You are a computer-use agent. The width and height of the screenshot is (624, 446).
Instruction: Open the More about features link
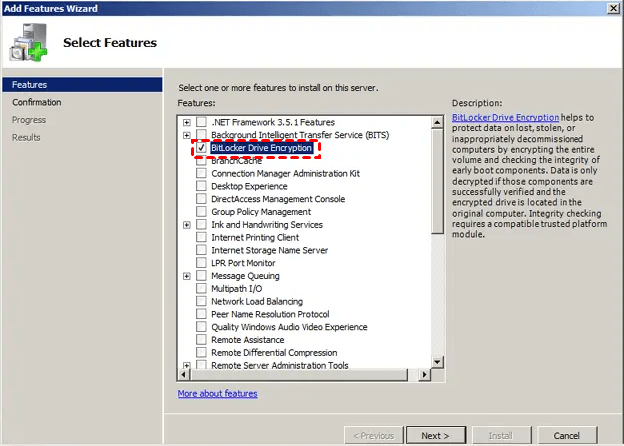217,393
